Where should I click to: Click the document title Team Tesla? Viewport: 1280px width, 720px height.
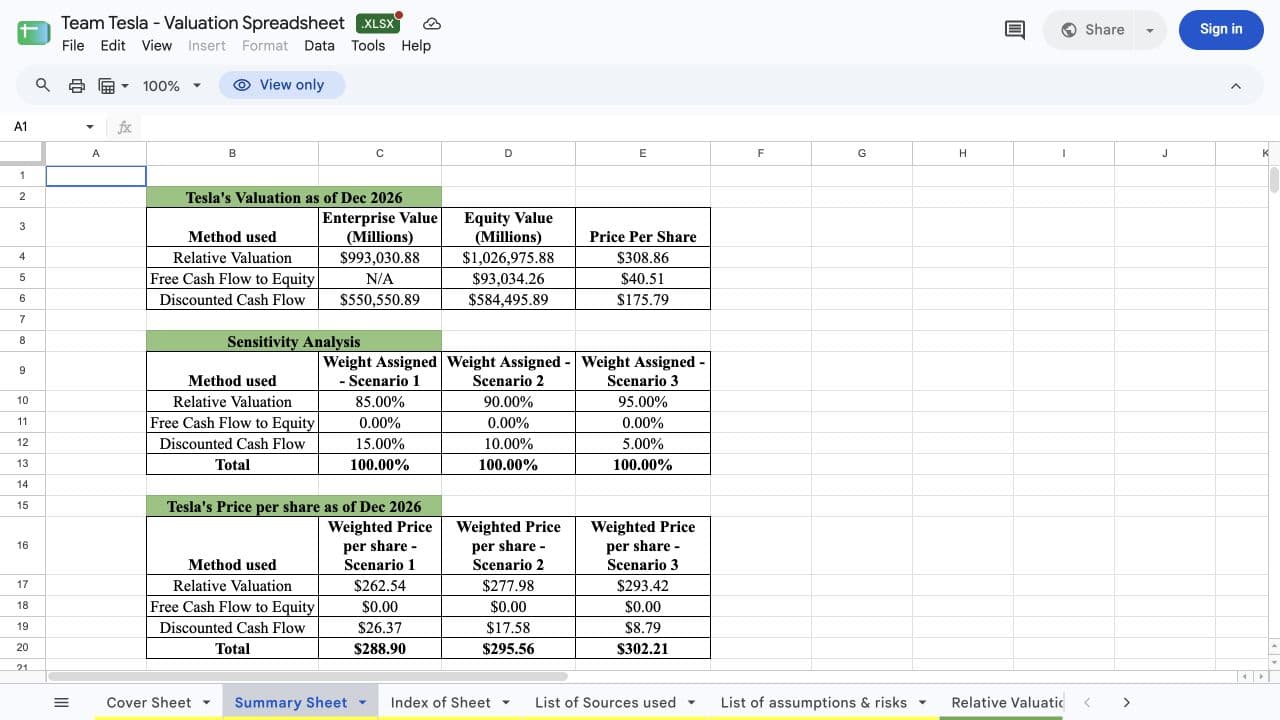[203, 22]
